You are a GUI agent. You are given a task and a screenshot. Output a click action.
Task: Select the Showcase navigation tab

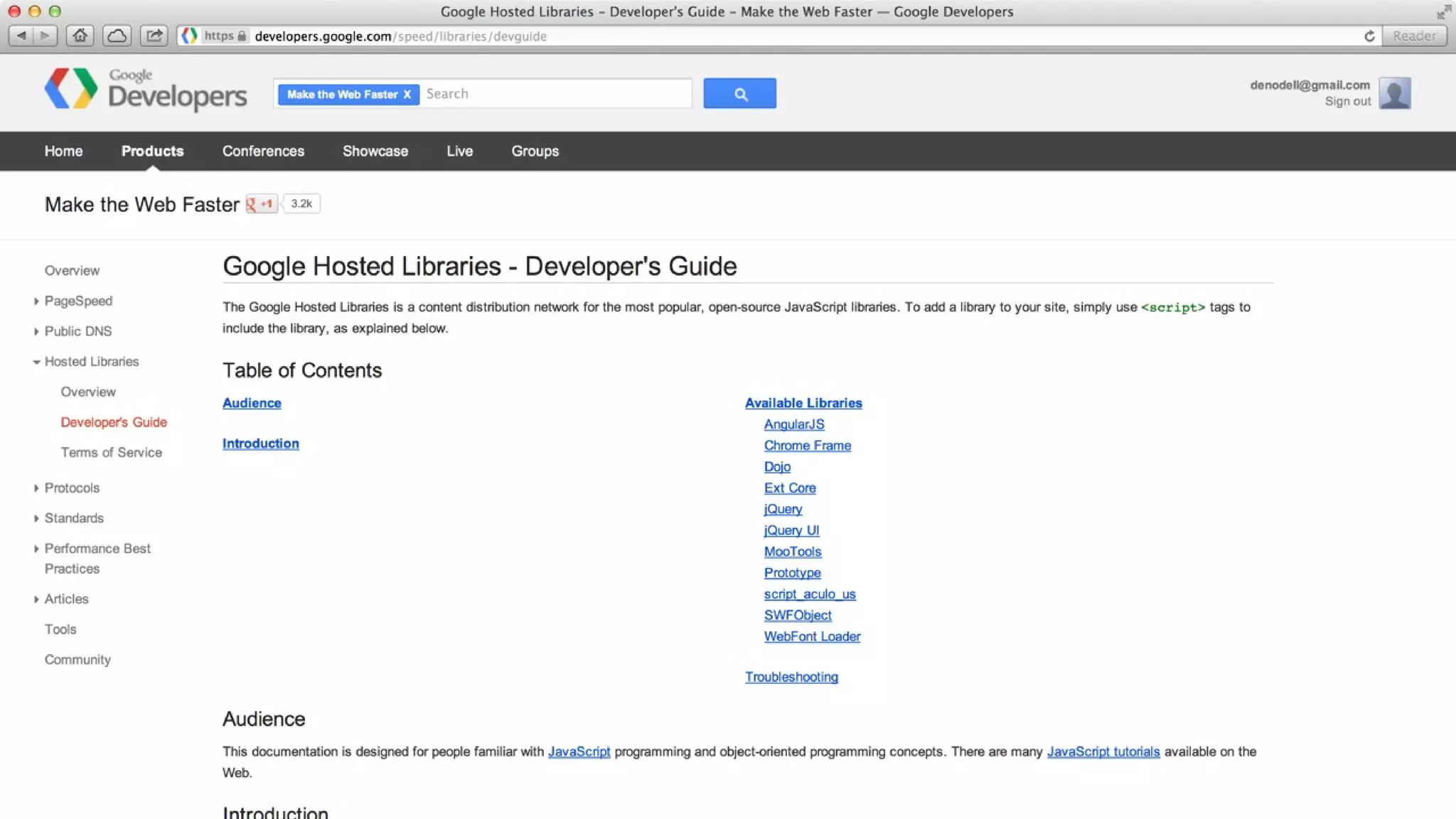pyautogui.click(x=375, y=151)
